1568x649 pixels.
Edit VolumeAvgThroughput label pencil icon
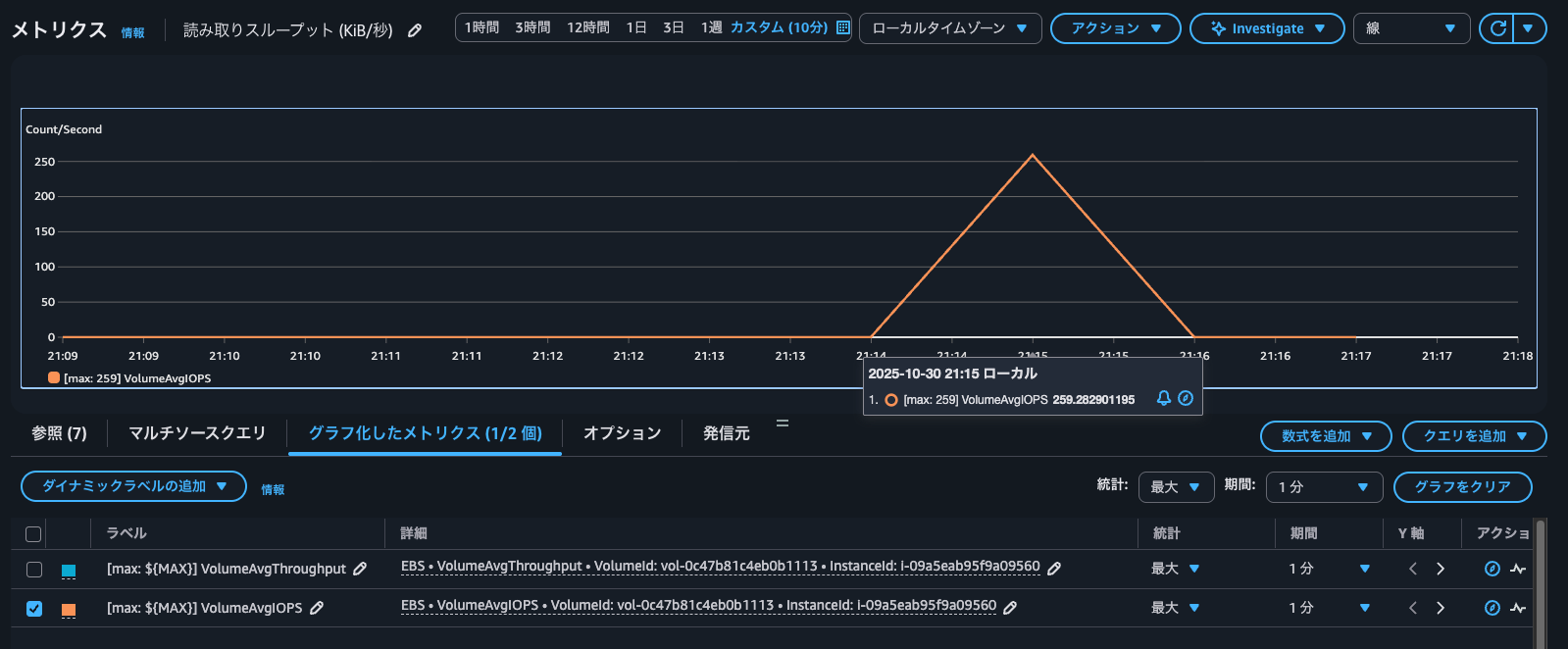point(360,569)
